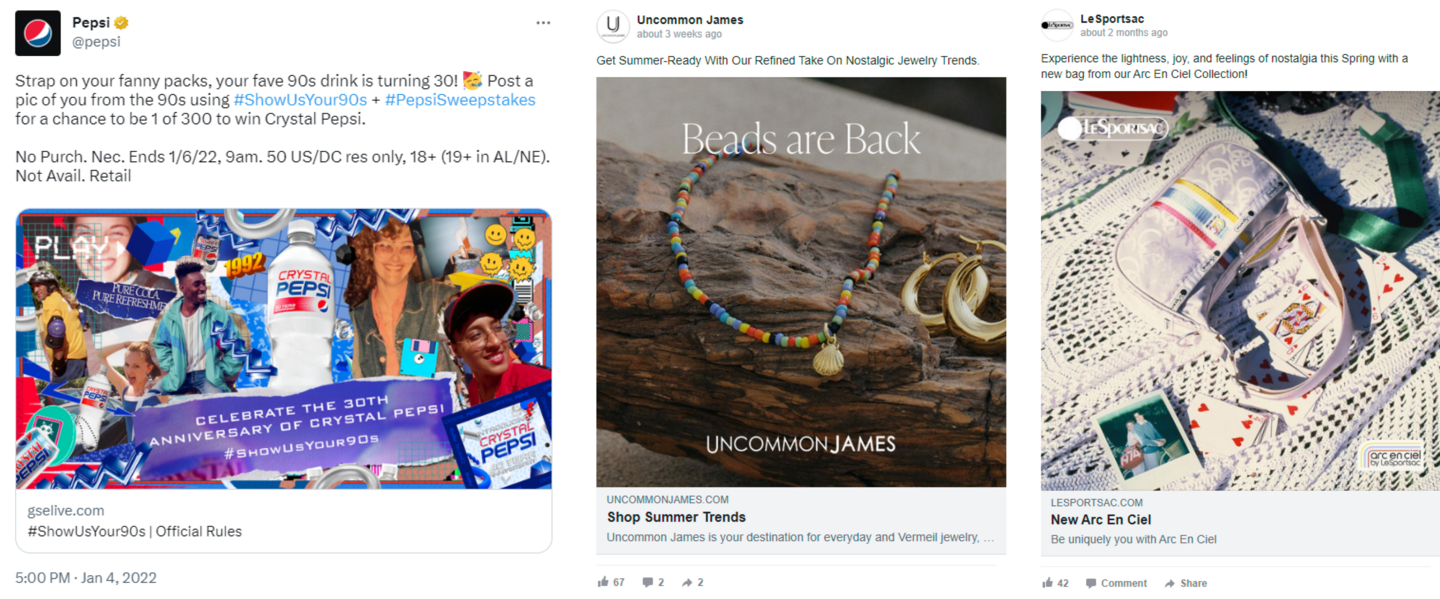Click Comment on the LeSportsac post
The height and width of the screenshot is (599, 1440).
tap(1116, 583)
